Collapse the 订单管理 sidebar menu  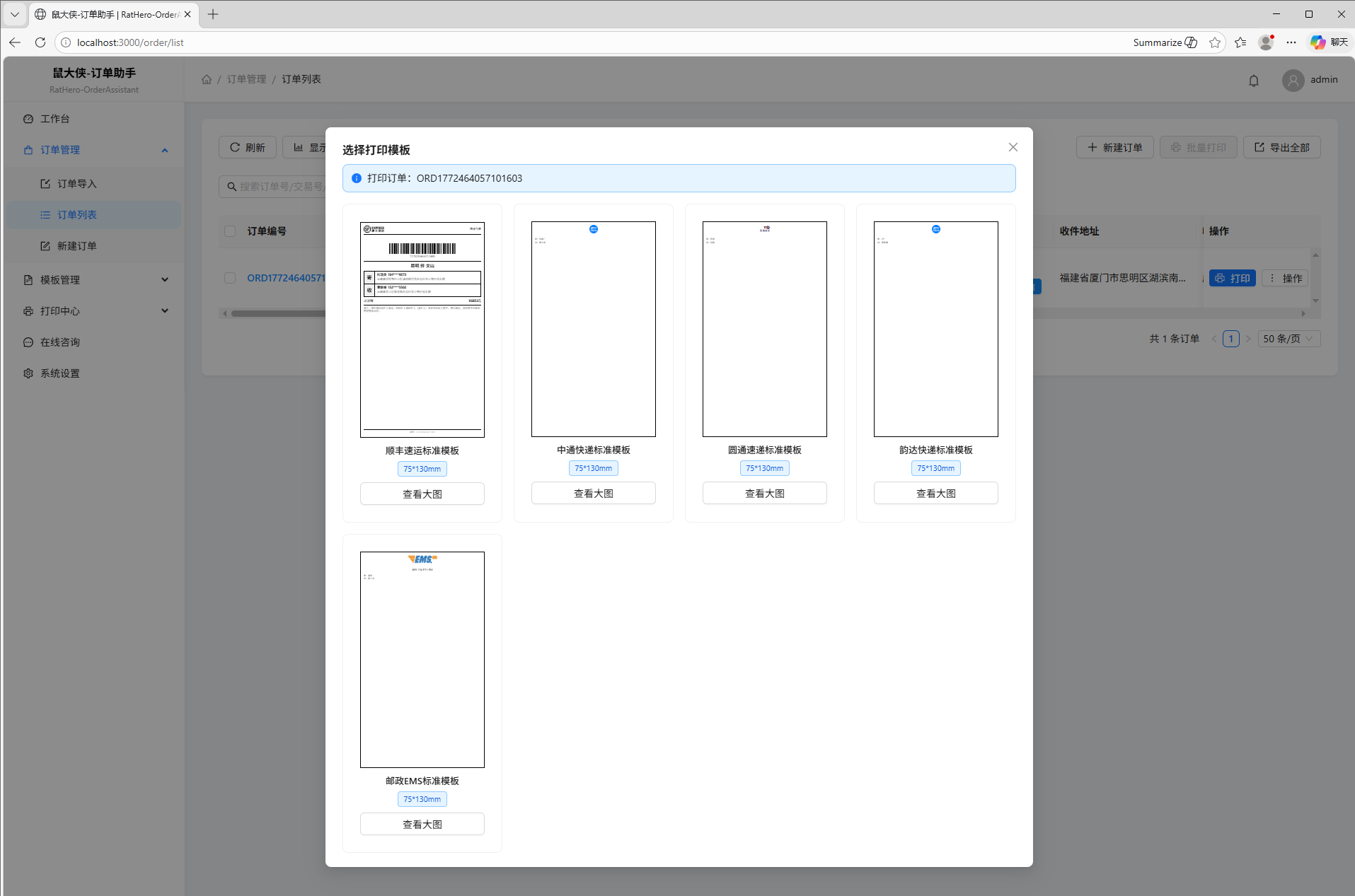164,150
